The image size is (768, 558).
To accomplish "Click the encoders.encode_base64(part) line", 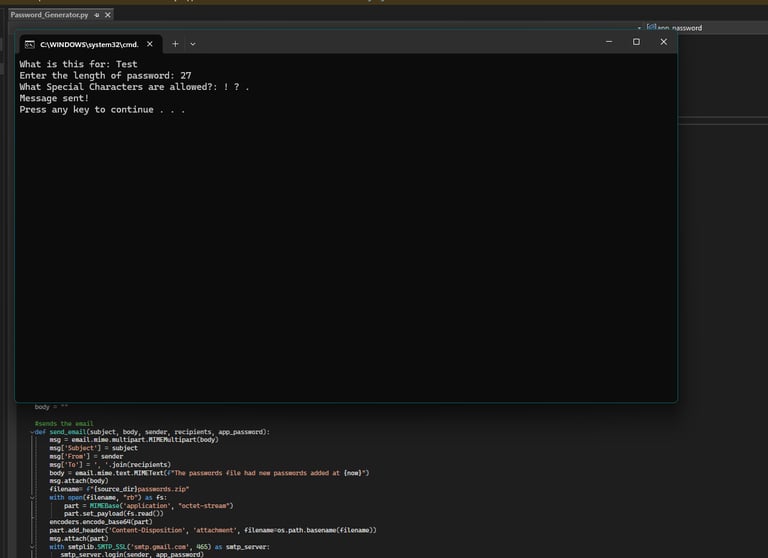I will click(x=101, y=522).
